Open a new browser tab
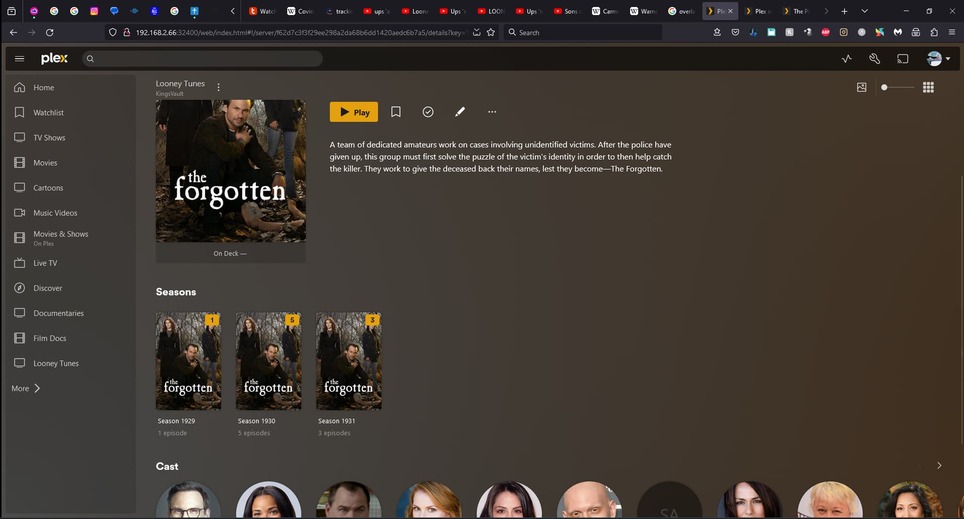 pos(844,11)
